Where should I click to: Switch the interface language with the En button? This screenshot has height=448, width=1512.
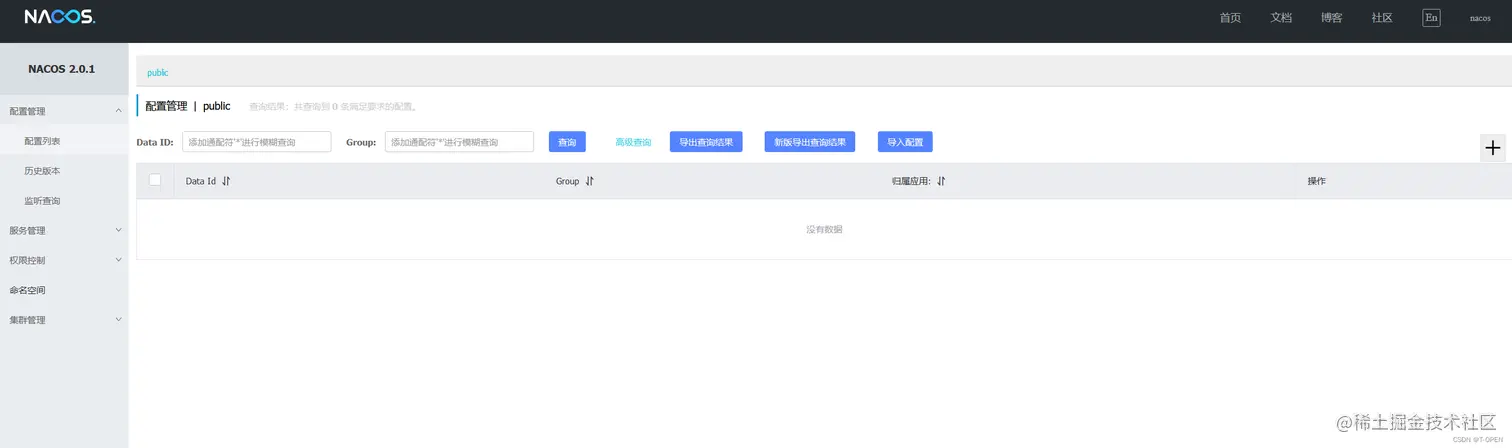tap(1431, 17)
